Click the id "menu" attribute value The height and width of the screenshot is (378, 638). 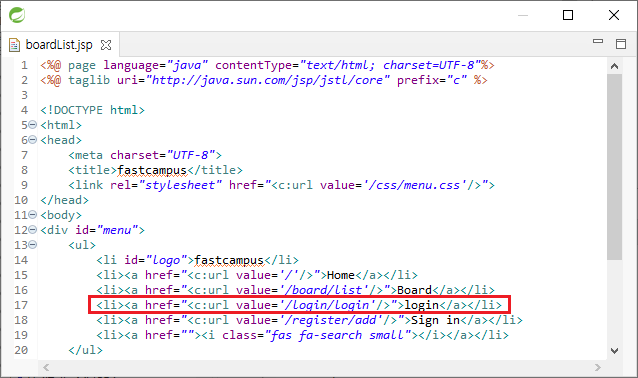coord(117,230)
